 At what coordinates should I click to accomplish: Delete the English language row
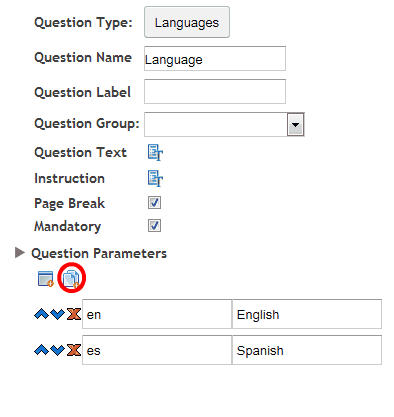click(x=74, y=314)
